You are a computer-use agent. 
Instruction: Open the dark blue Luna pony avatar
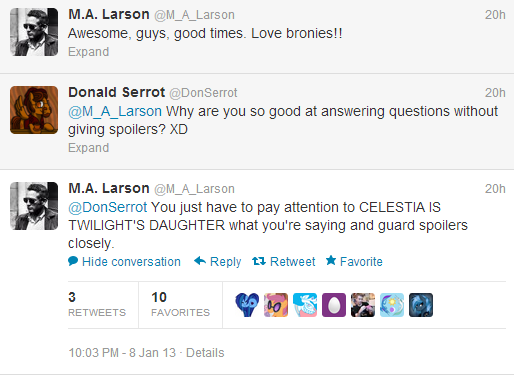click(x=421, y=305)
